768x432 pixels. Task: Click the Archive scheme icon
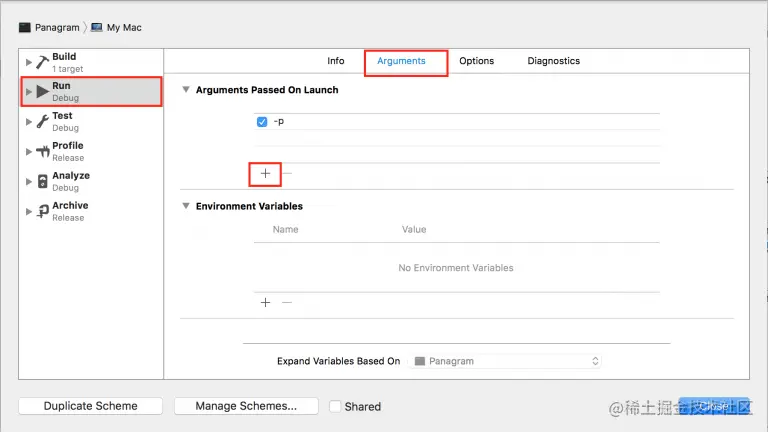[x=42, y=212]
